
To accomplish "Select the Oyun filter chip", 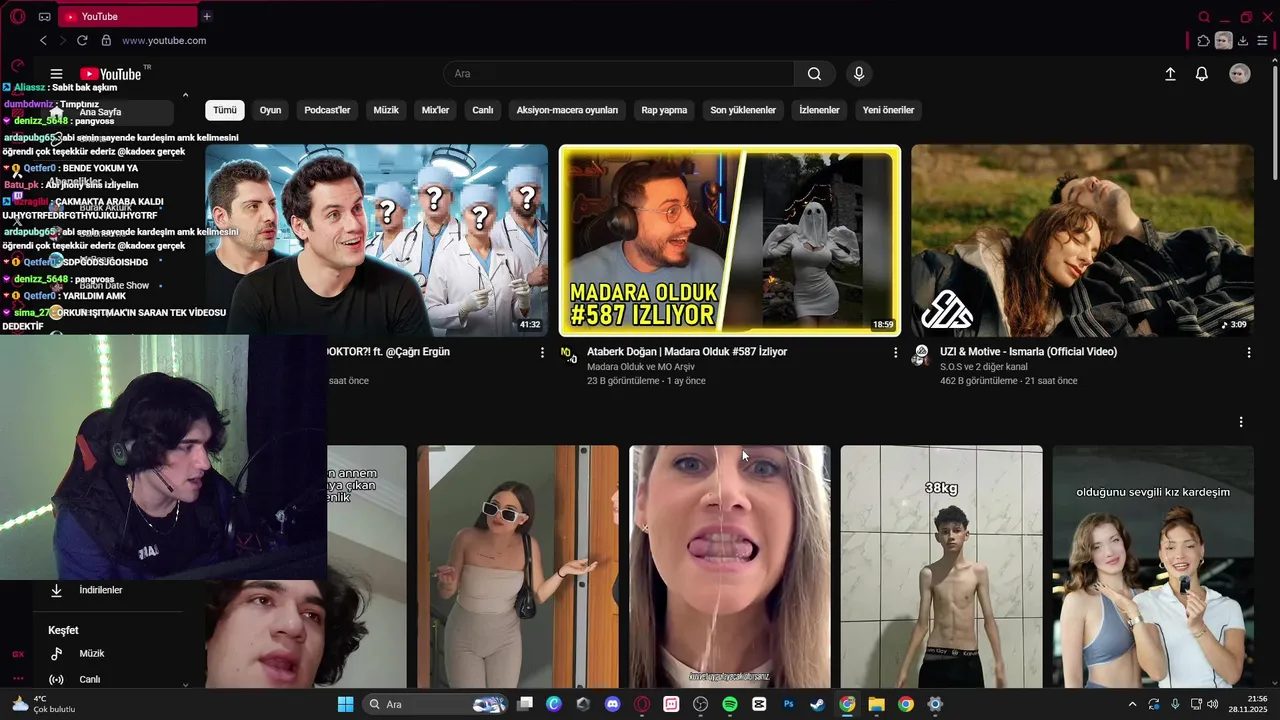I will [271, 110].
